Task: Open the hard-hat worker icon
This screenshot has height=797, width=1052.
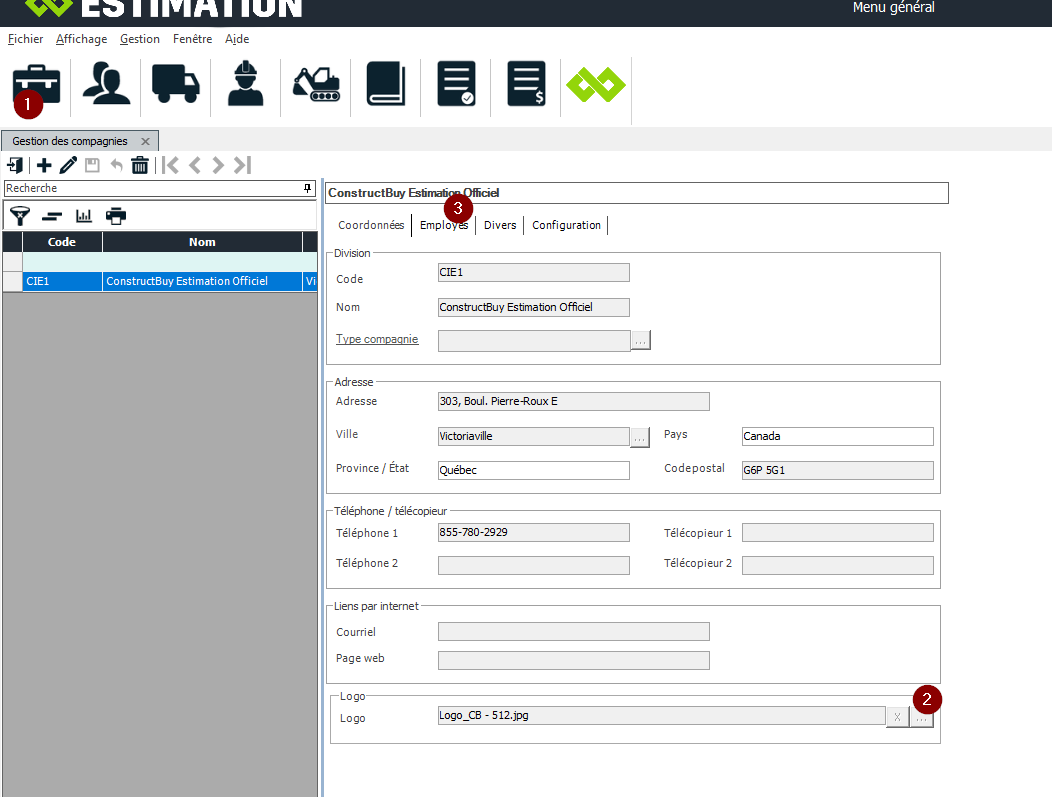Action: click(x=246, y=83)
